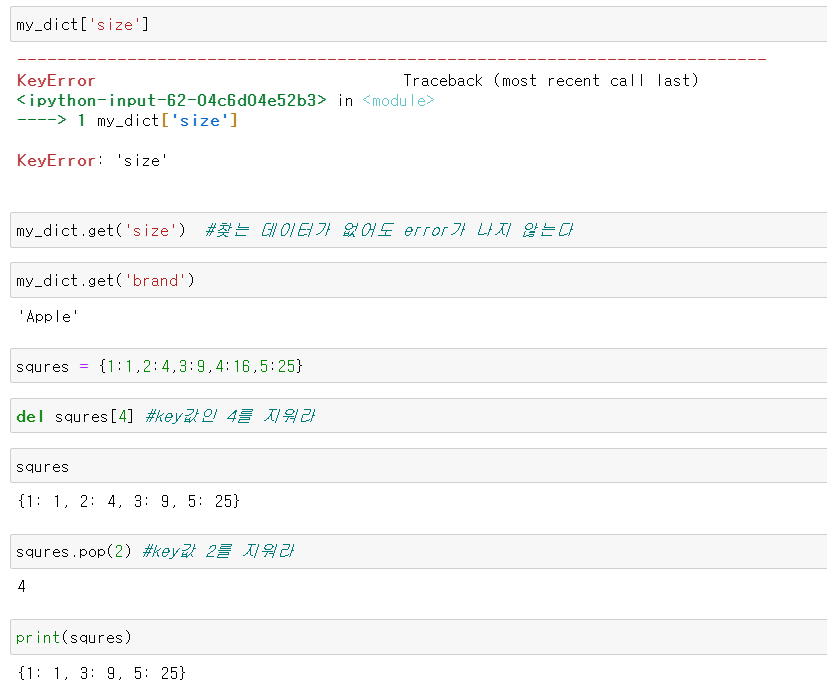Click the cell containing my_dict.get('brand')
Viewport: 827px width, 694px height.
pyautogui.click(x=419, y=280)
